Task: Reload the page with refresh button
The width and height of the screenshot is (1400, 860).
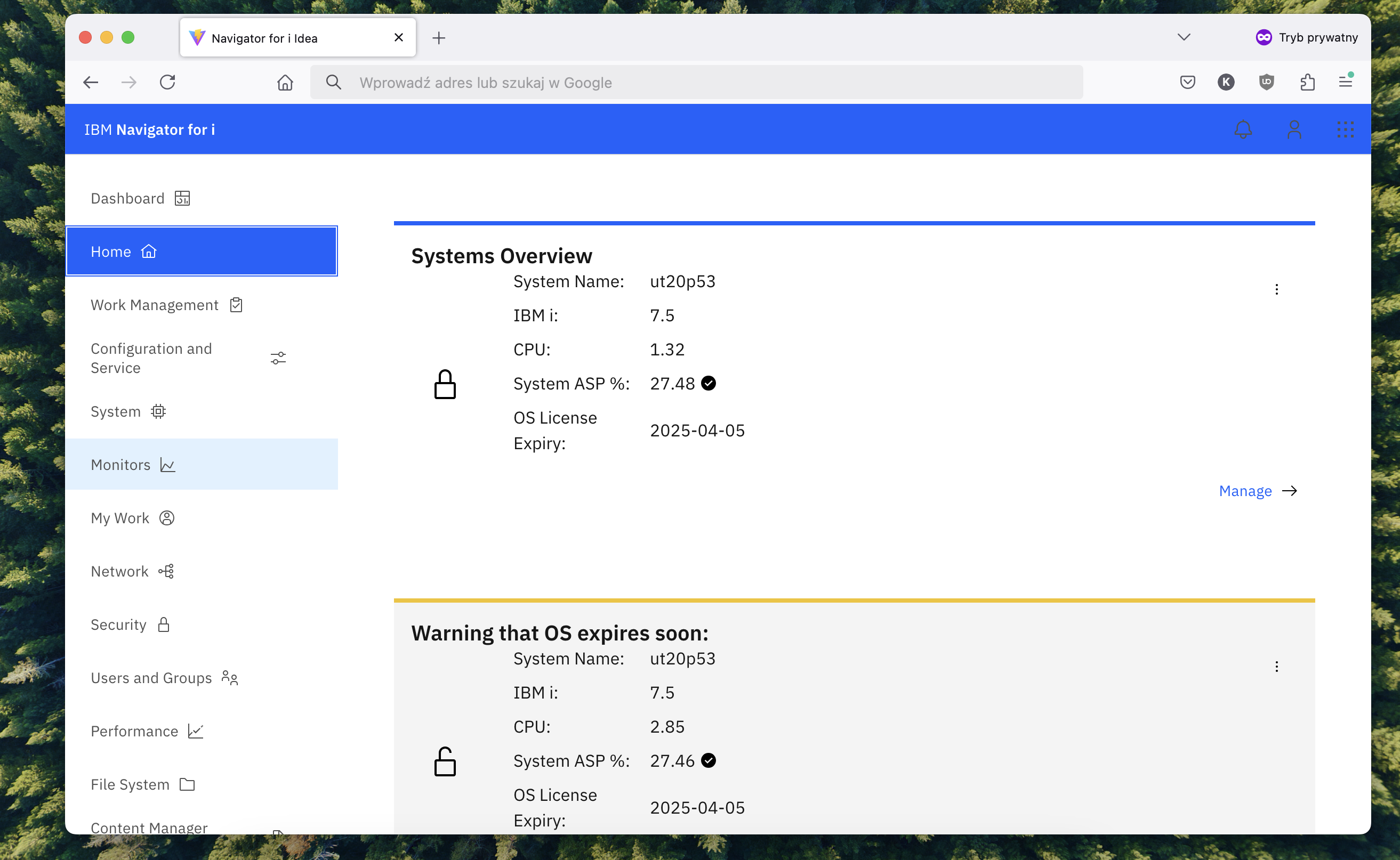Action: click(167, 83)
